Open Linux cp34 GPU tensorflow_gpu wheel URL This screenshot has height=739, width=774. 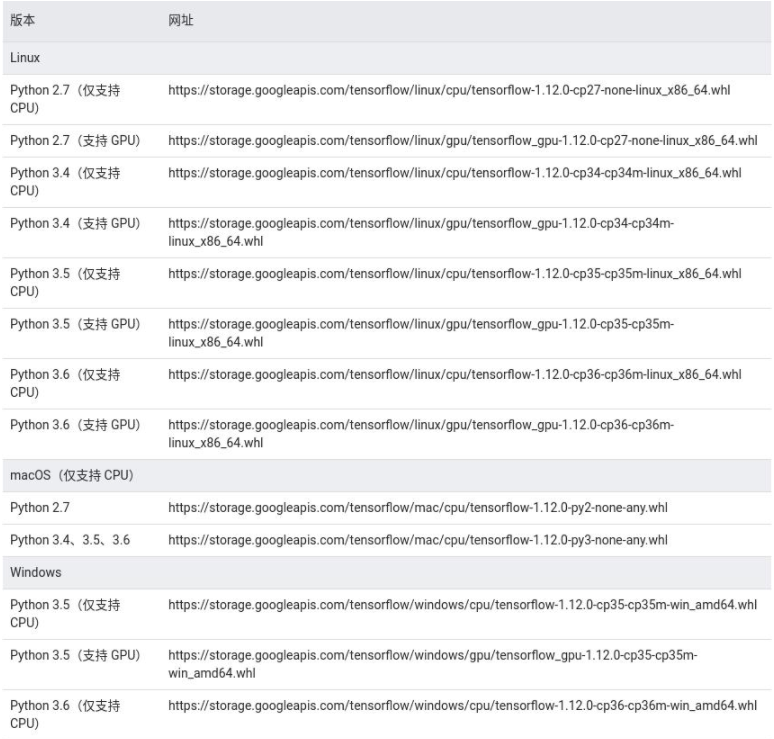pos(421,232)
